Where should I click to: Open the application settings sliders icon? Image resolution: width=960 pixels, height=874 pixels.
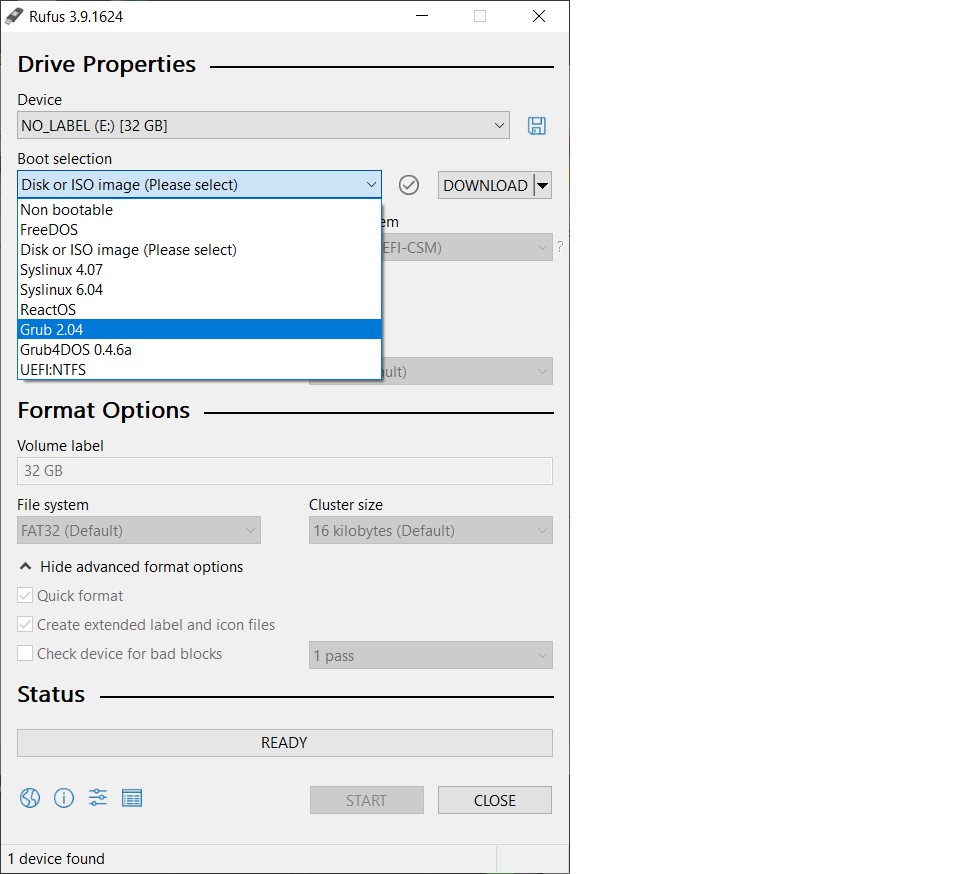point(98,798)
